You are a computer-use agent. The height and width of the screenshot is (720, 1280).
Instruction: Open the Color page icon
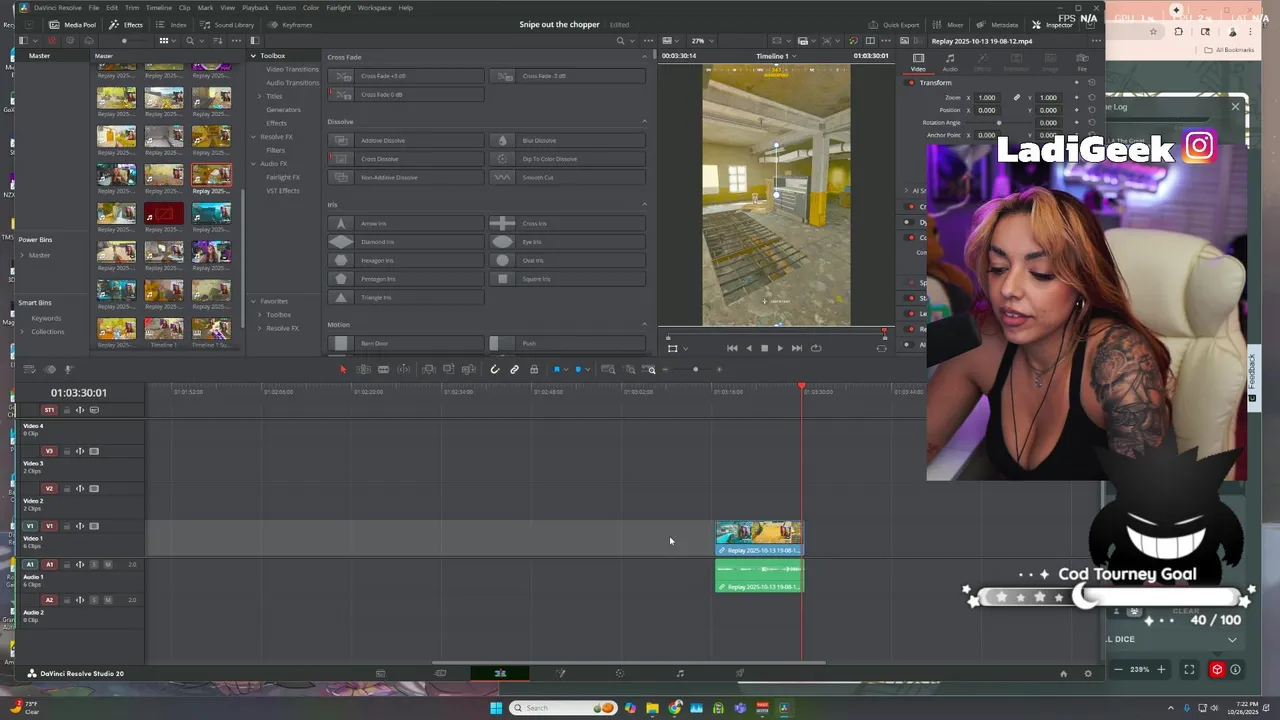pyautogui.click(x=620, y=673)
